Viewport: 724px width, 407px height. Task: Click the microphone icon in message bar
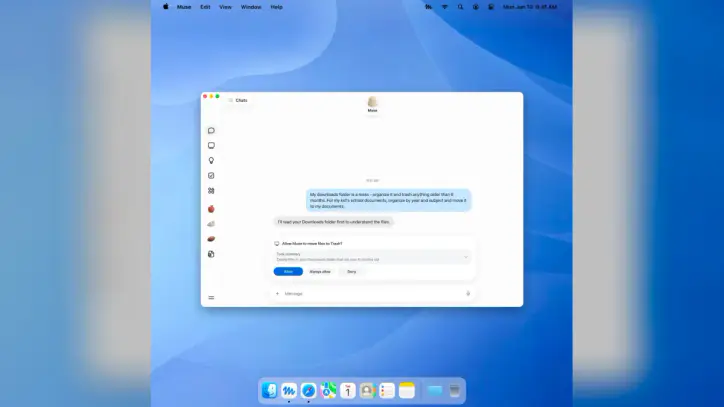tap(468, 293)
